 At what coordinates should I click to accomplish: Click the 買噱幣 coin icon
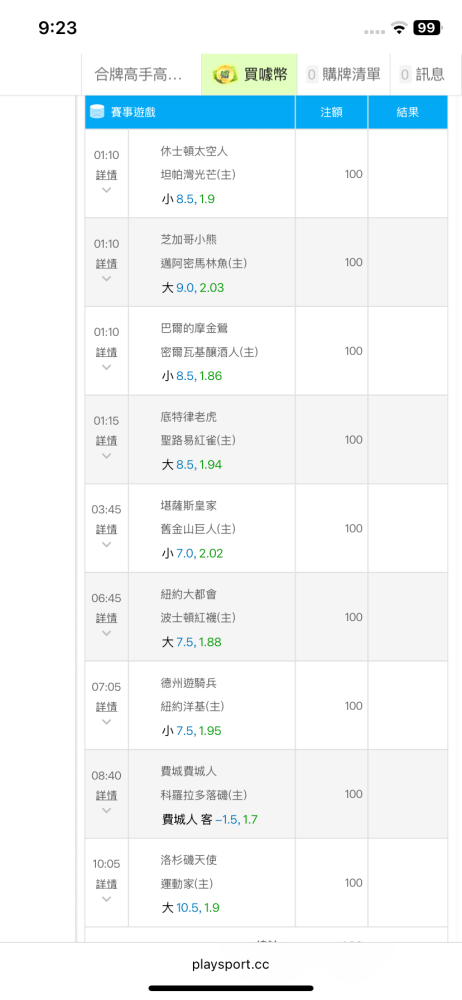pos(225,74)
